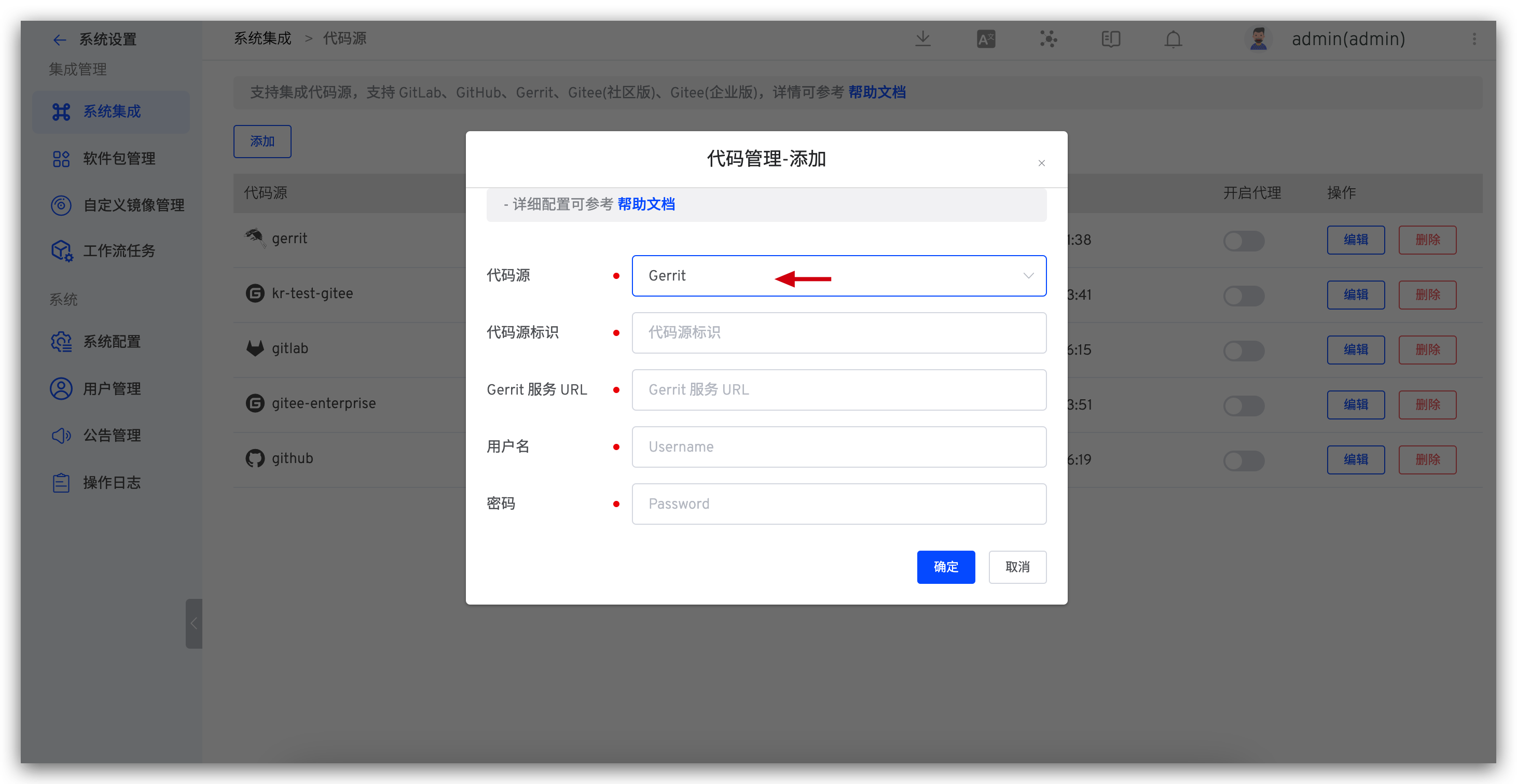This screenshot has height=784, width=1517.
Task: Go back using the arrow beside 系统设置
Action: (x=59, y=39)
